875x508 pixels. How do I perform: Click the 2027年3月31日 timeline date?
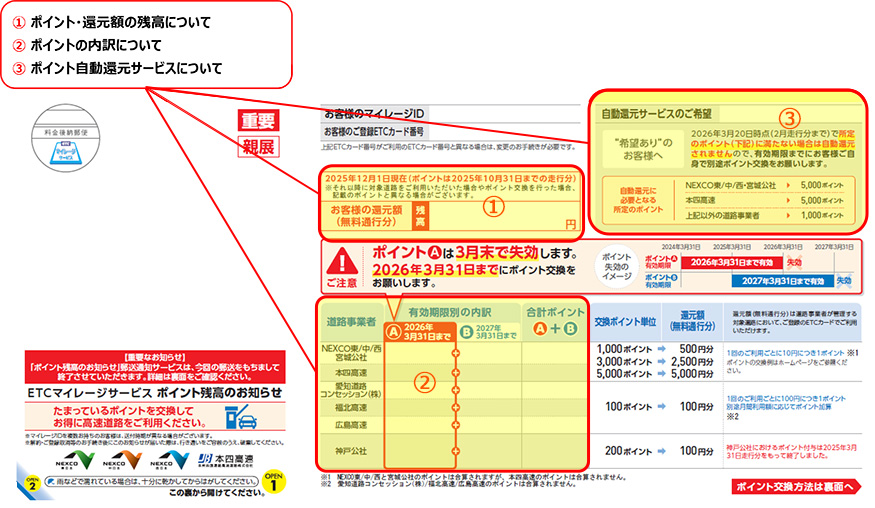pos(834,247)
